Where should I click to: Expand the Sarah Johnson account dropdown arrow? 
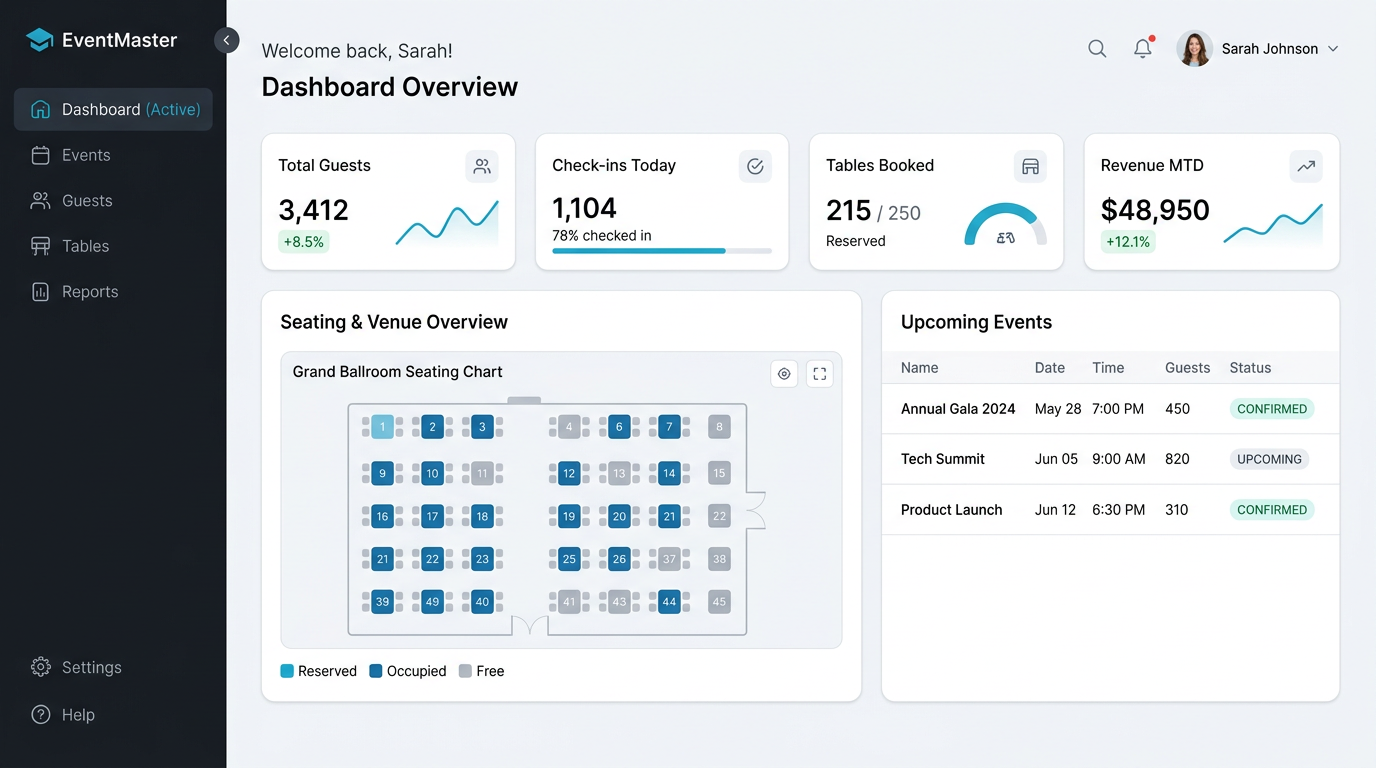1333,49
